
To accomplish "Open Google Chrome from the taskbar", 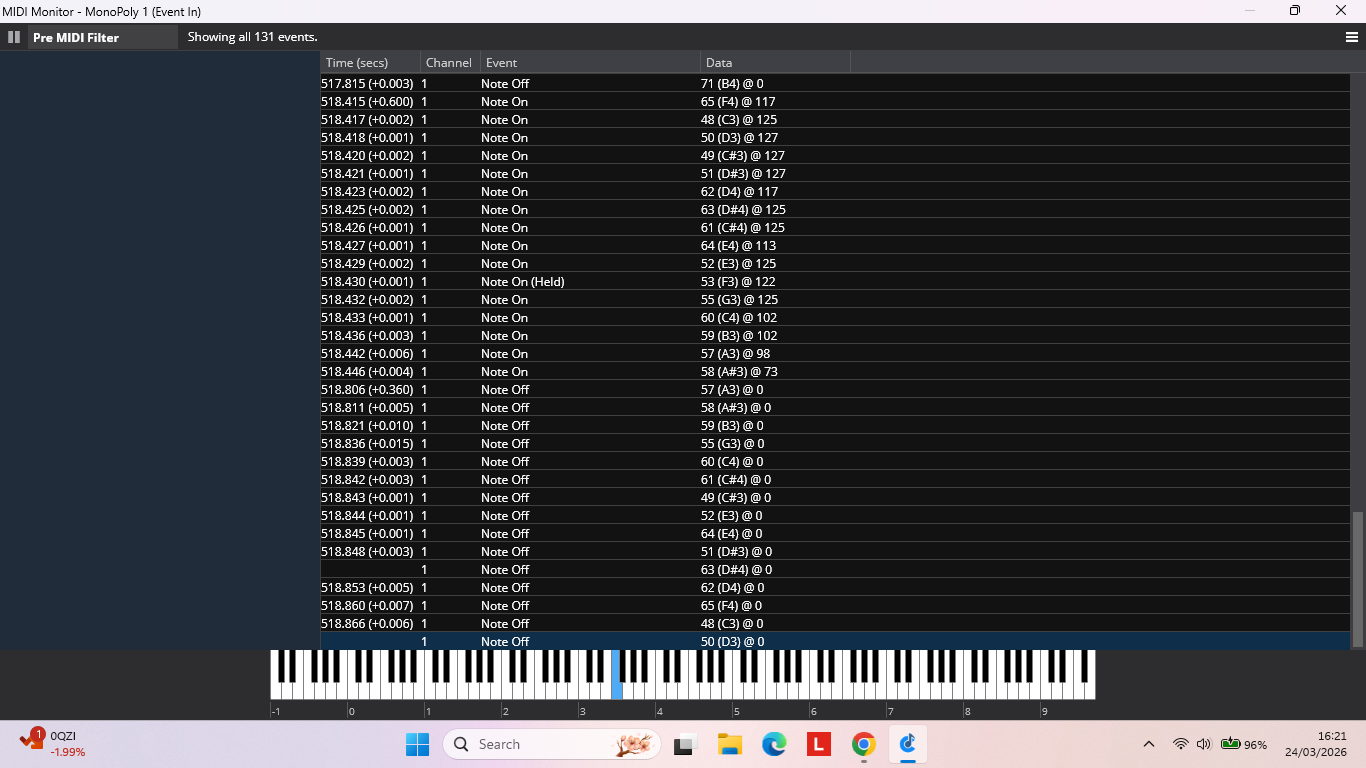I will pos(864,744).
